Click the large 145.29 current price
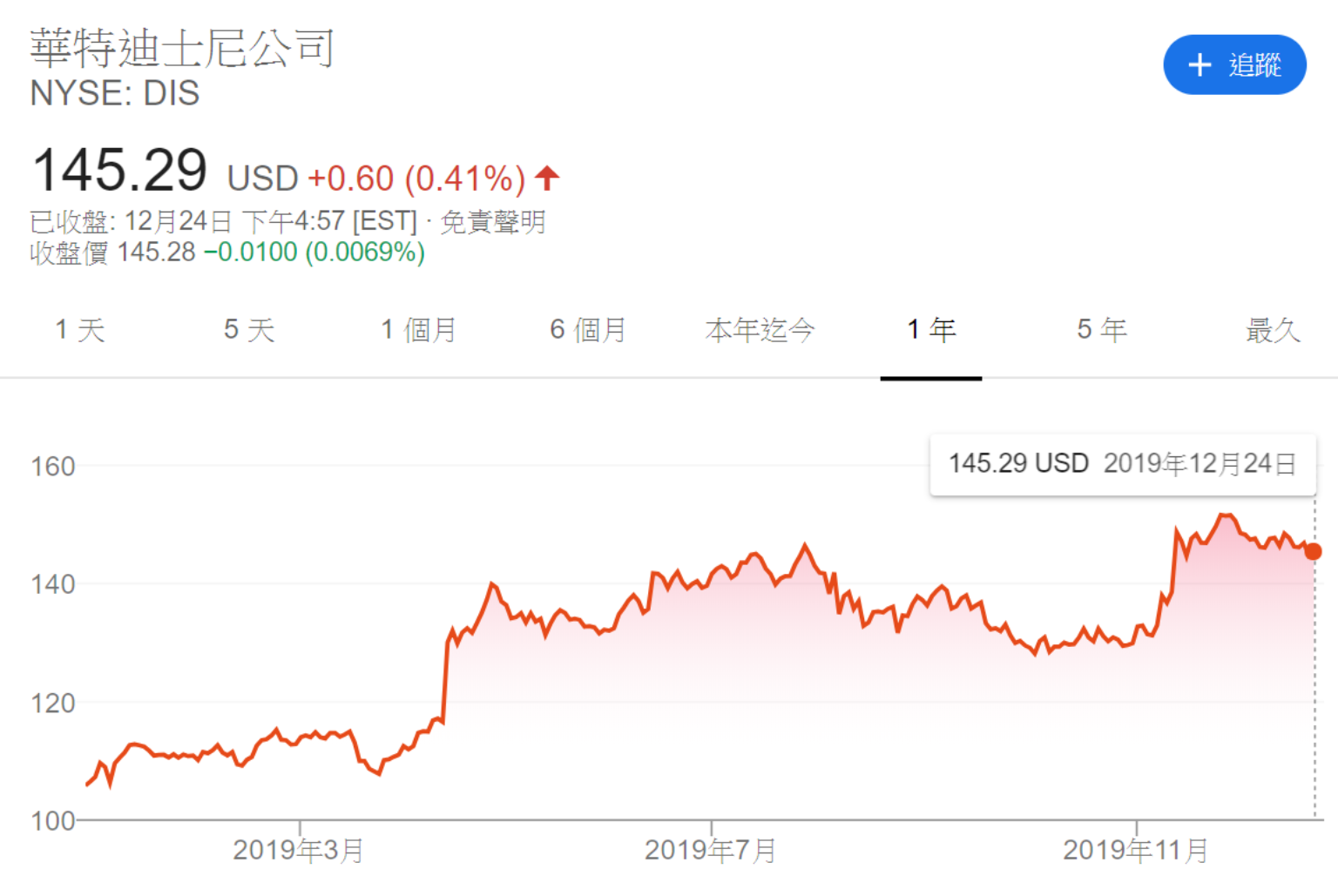Viewport: 1338px width, 896px height. (x=120, y=171)
